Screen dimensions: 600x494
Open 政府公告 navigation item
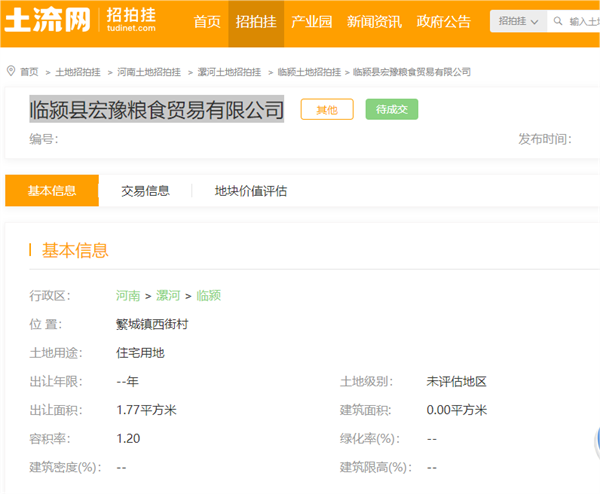[x=443, y=22]
